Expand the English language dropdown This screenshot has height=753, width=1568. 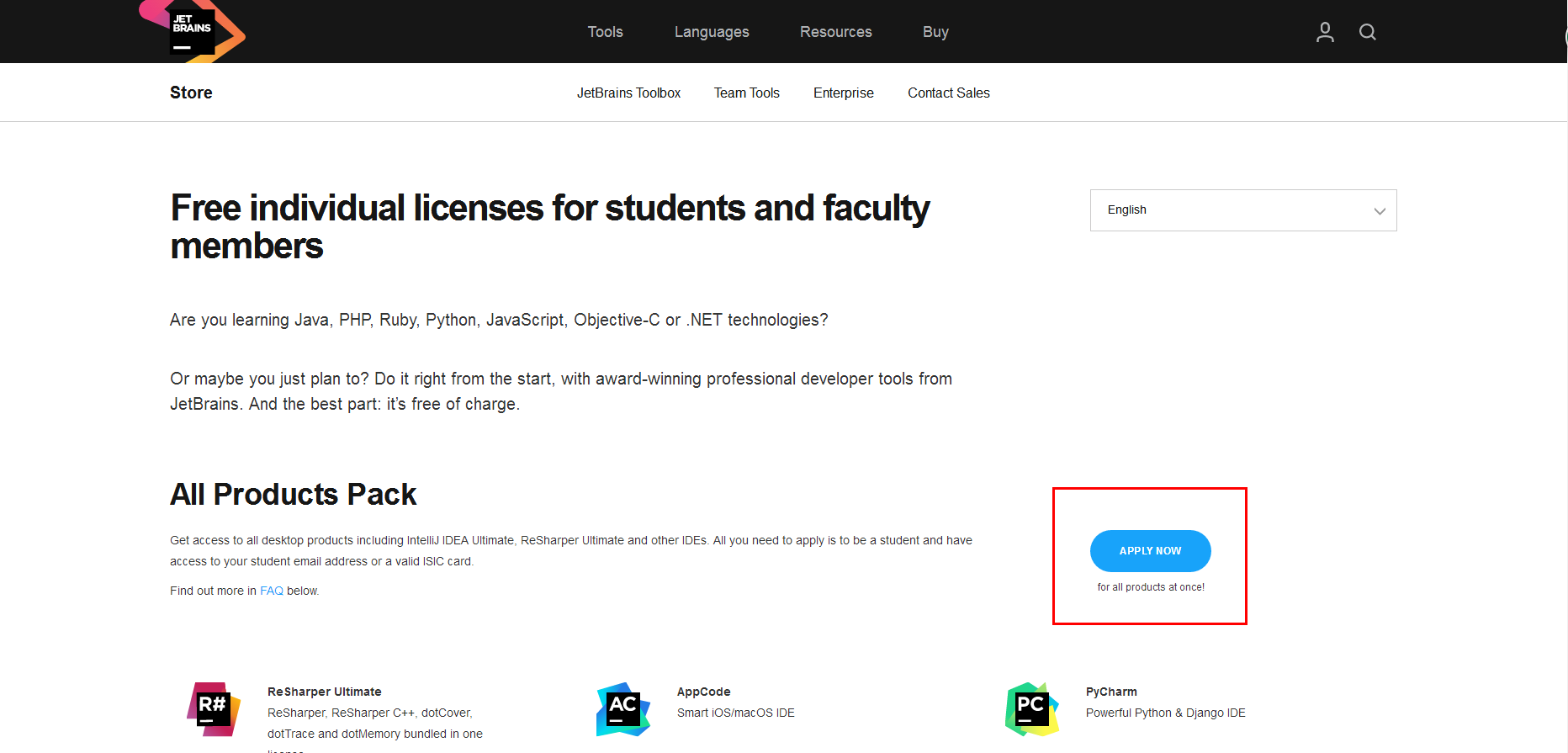point(1243,210)
